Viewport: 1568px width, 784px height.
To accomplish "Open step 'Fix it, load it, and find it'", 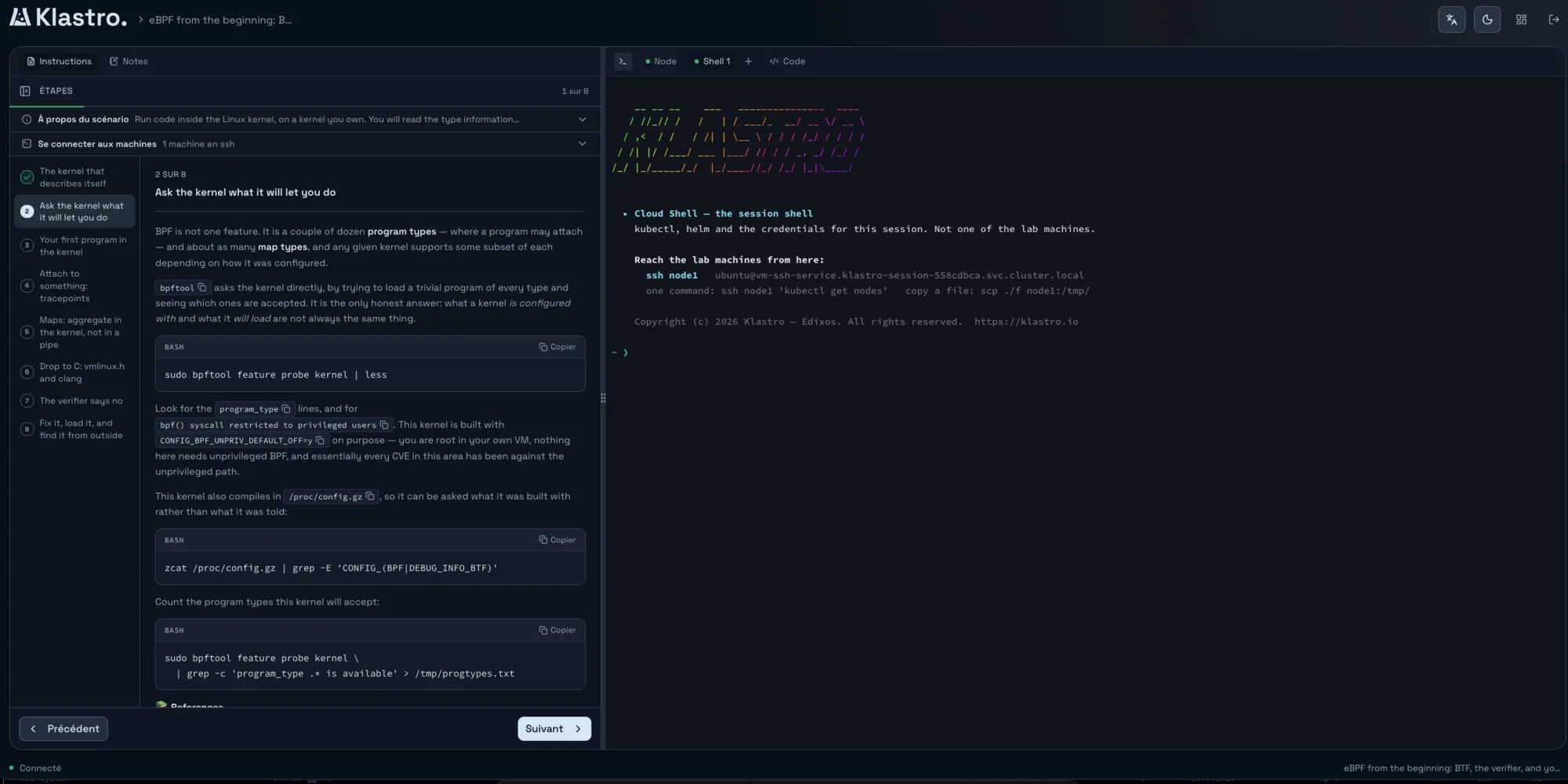I will 74,429.
